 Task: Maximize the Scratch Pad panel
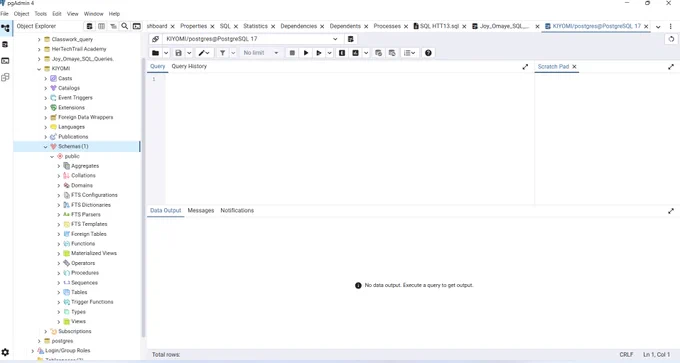point(671,67)
